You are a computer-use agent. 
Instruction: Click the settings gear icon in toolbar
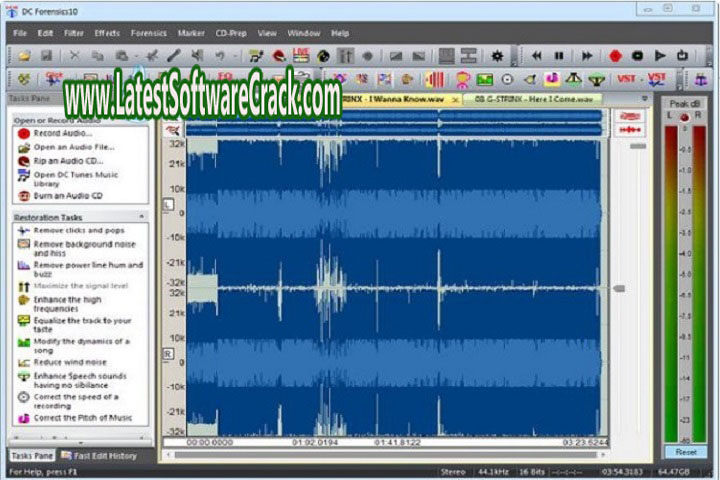(x=495, y=55)
